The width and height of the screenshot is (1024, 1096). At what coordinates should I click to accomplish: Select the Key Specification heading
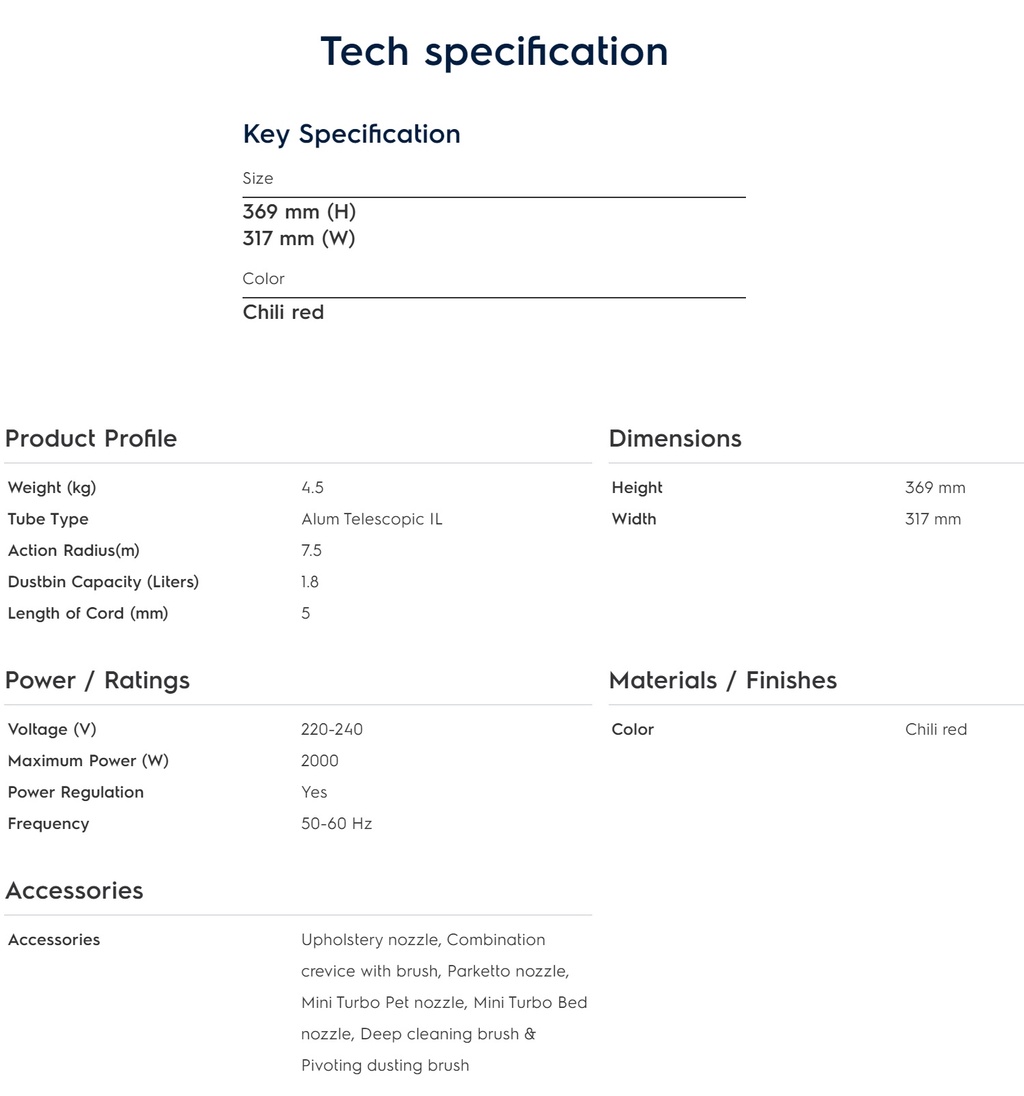pos(352,134)
